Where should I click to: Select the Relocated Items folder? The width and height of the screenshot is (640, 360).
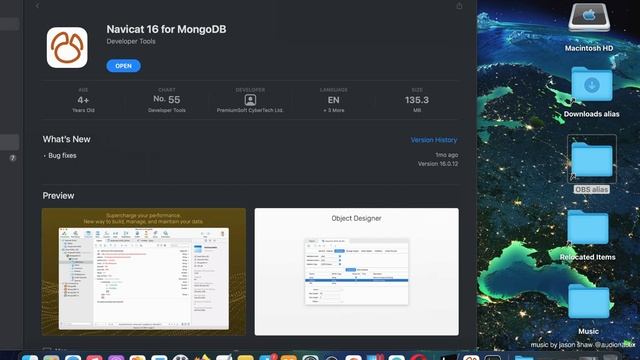click(x=588, y=227)
